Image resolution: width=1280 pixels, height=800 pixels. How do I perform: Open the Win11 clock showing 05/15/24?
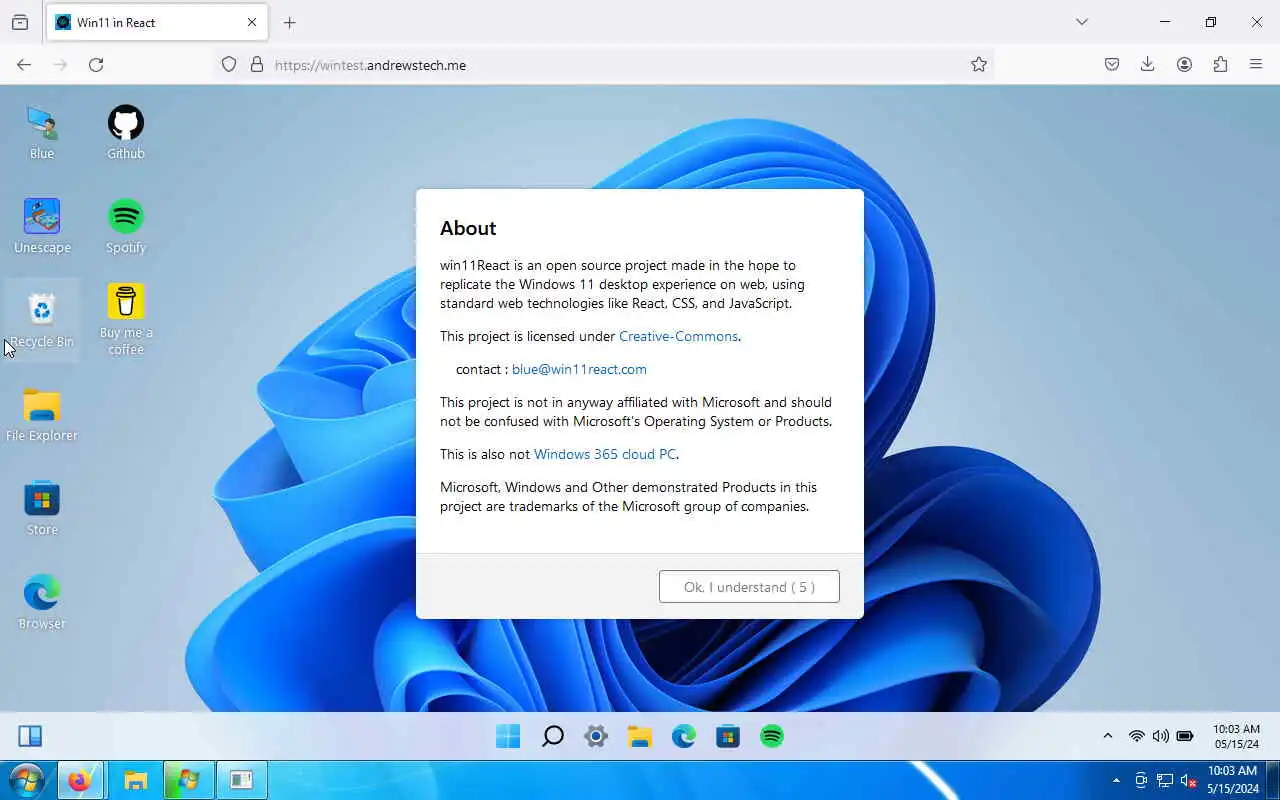coord(1236,736)
